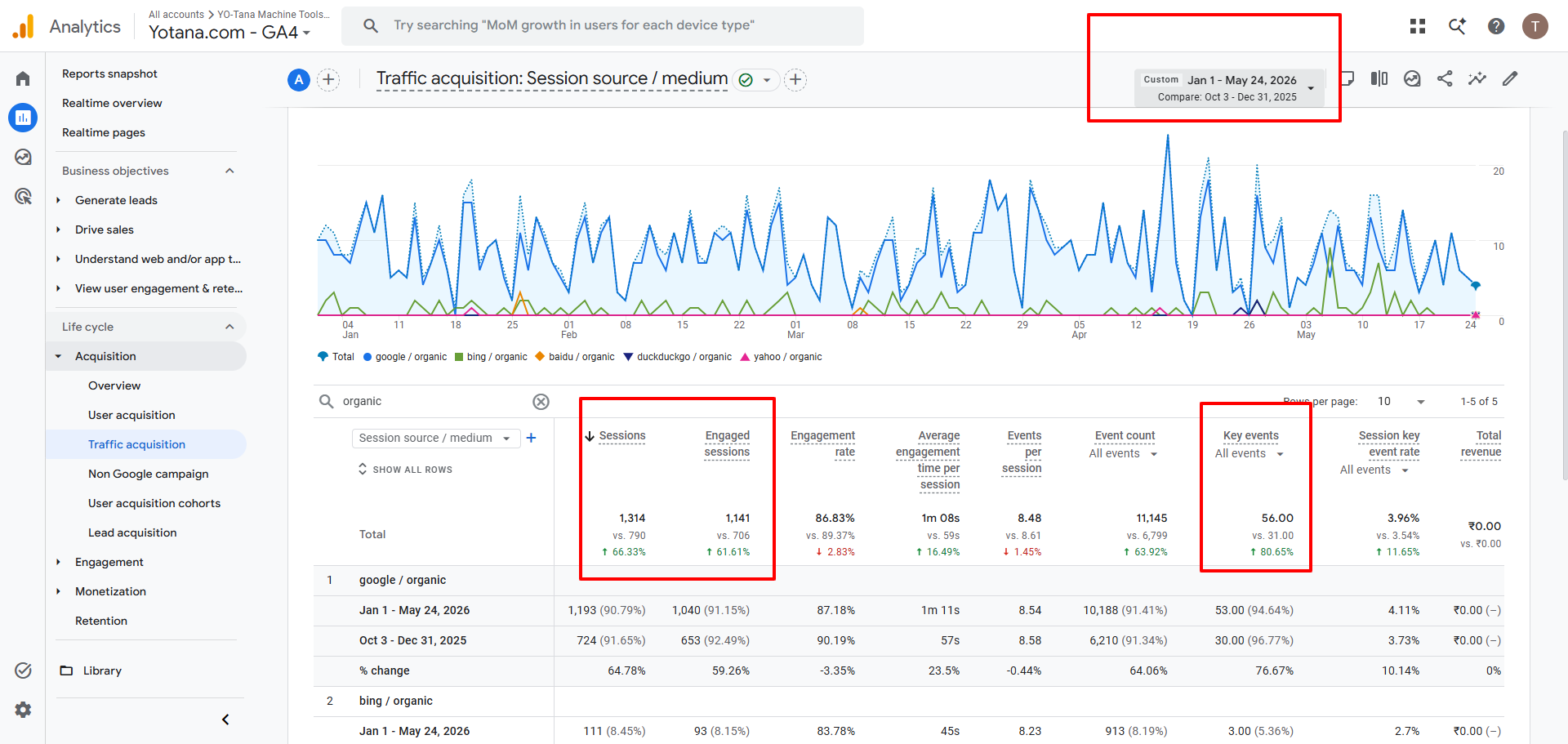Screen dimensions: 1568x744
Task: Toggle the bing / organic legend series
Action: (491, 357)
